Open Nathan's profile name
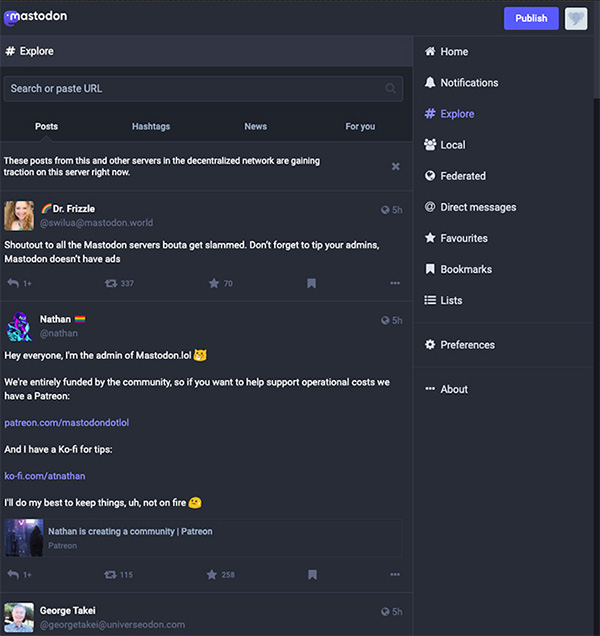 pyautogui.click(x=63, y=319)
